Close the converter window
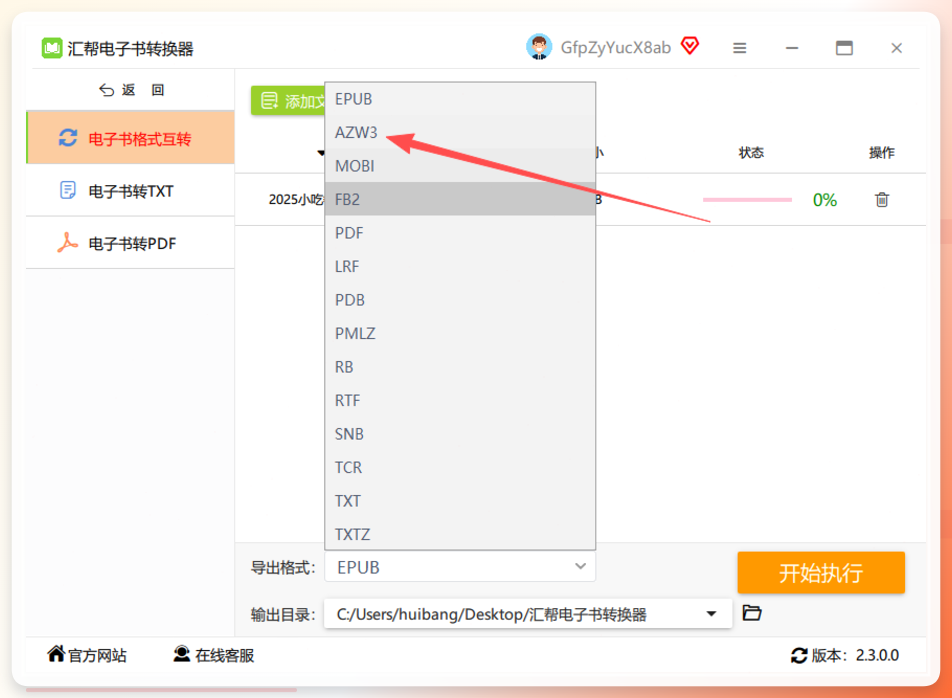Image resolution: width=952 pixels, height=698 pixels. click(896, 48)
